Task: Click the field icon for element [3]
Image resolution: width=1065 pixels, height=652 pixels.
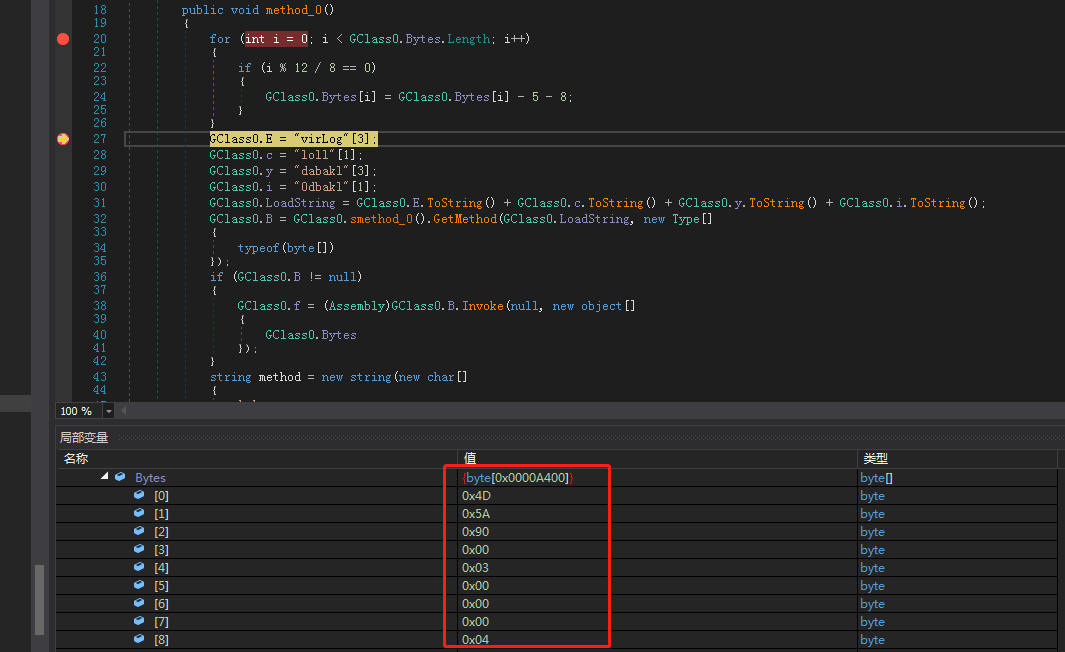Action: pos(139,549)
